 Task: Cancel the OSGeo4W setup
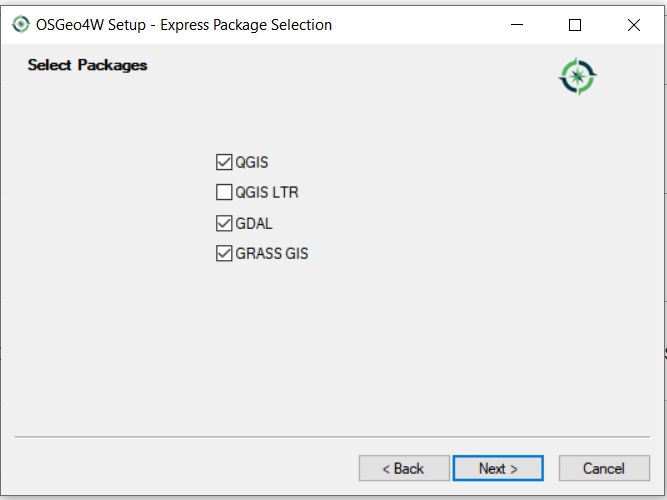pos(603,468)
